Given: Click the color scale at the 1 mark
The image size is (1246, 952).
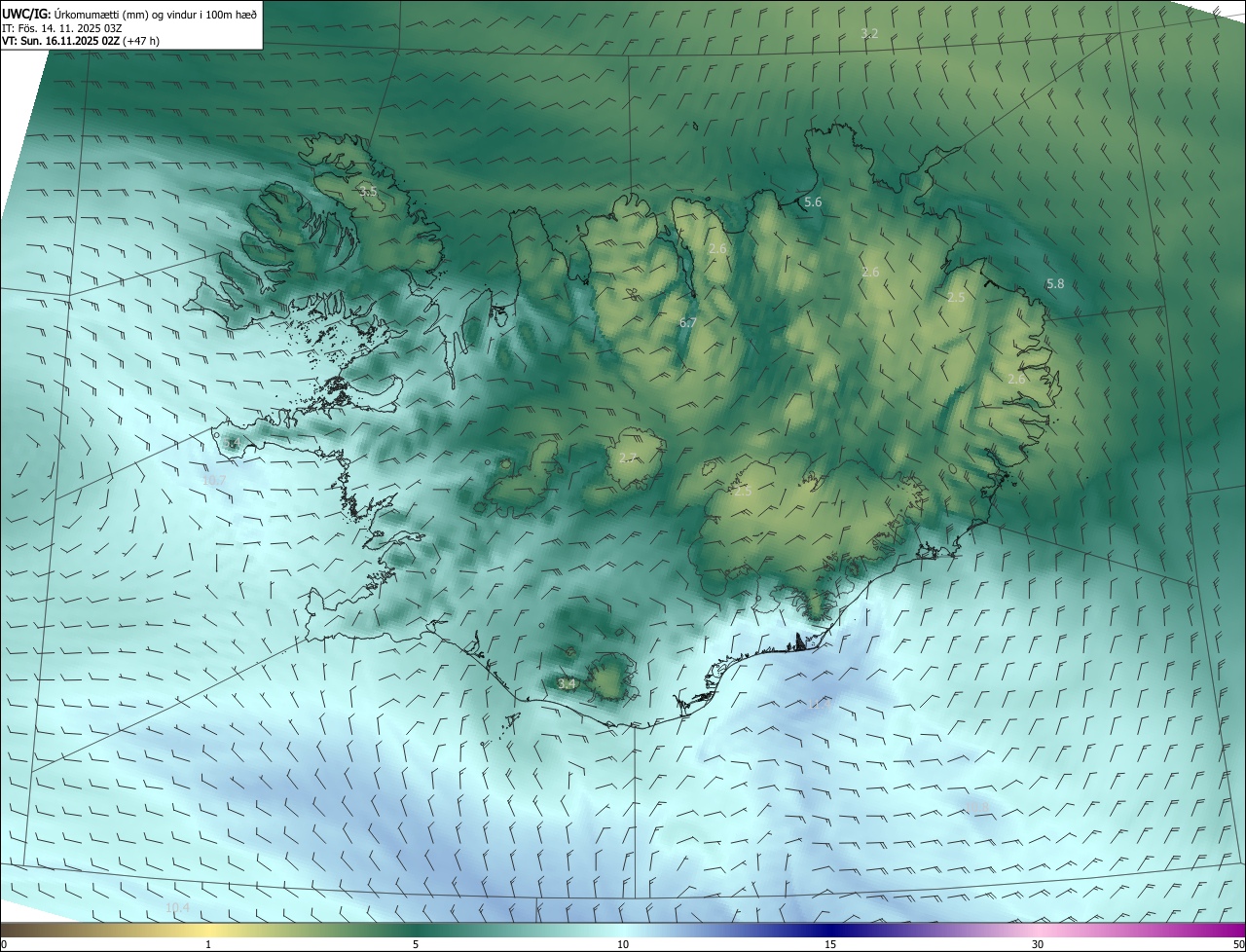Looking at the screenshot, I should click(208, 944).
